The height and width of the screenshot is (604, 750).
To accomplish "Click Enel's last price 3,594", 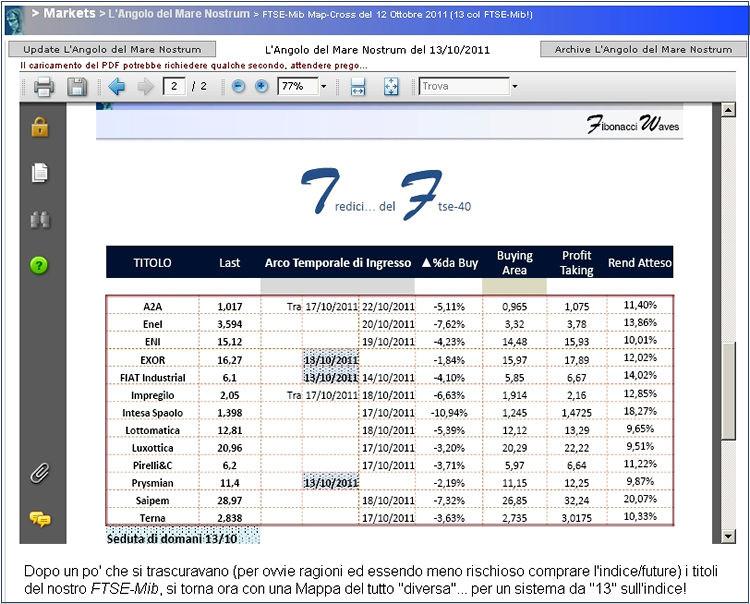I will [230, 324].
